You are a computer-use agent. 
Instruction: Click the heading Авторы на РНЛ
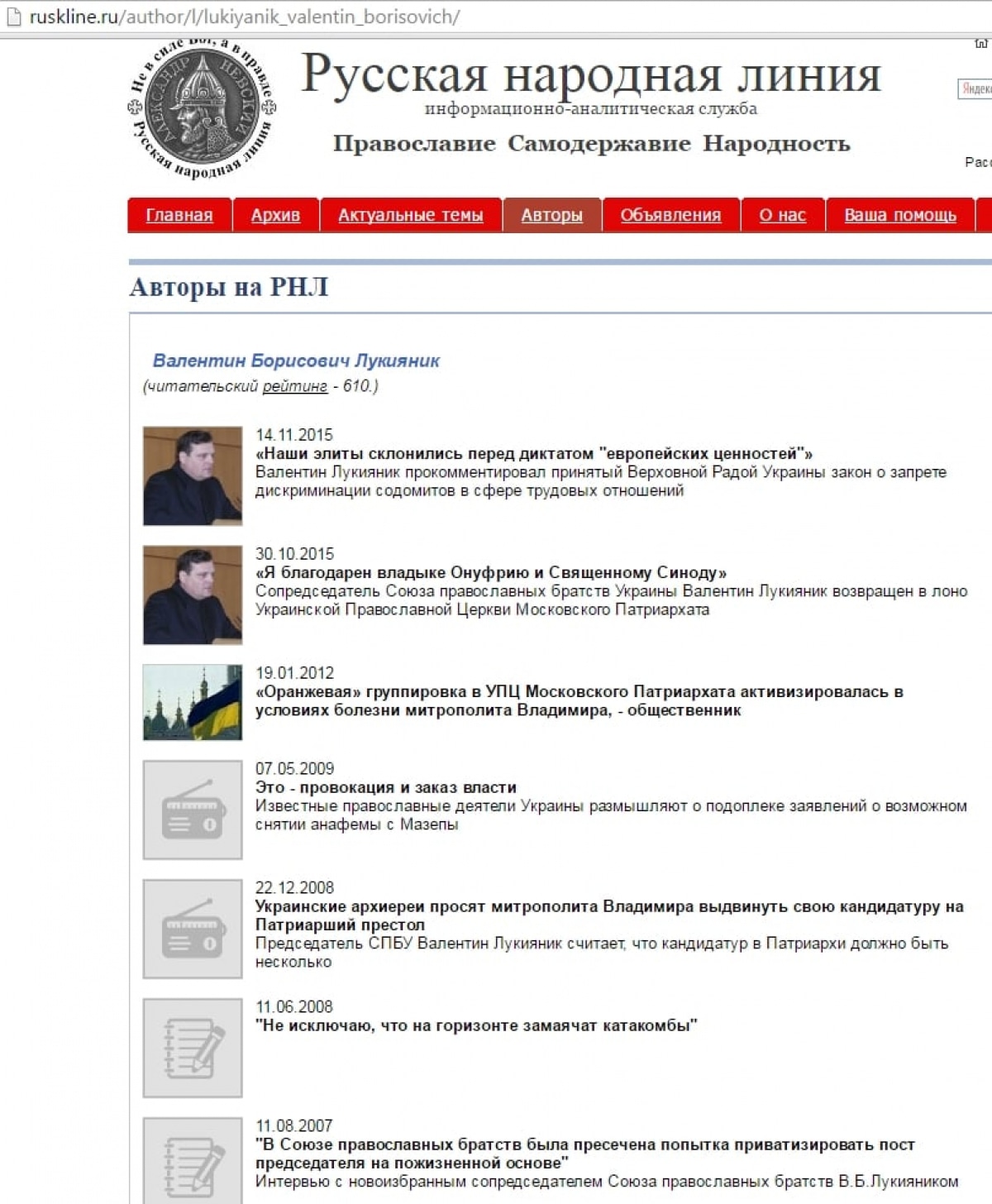point(229,287)
